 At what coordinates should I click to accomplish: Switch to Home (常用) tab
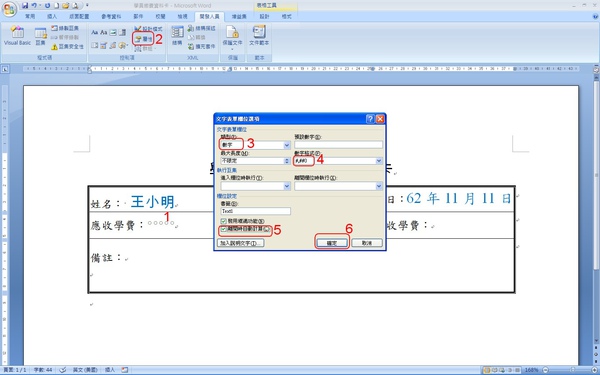click(30, 17)
